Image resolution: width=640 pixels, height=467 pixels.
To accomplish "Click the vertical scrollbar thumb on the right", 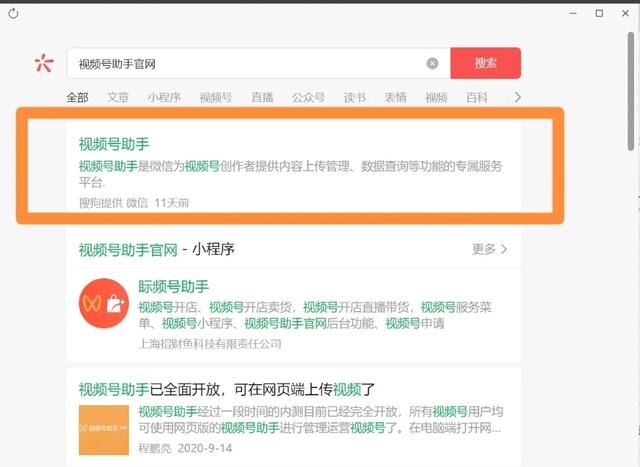I will coord(631,91).
